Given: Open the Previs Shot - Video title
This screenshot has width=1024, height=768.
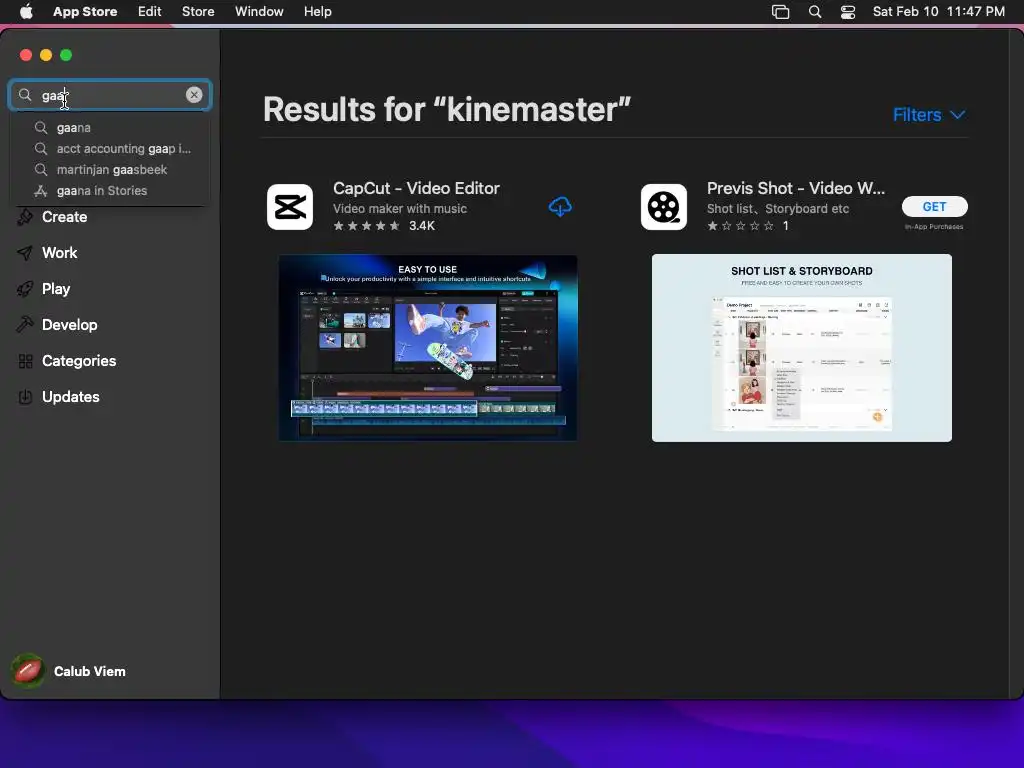Looking at the screenshot, I should pos(795,188).
